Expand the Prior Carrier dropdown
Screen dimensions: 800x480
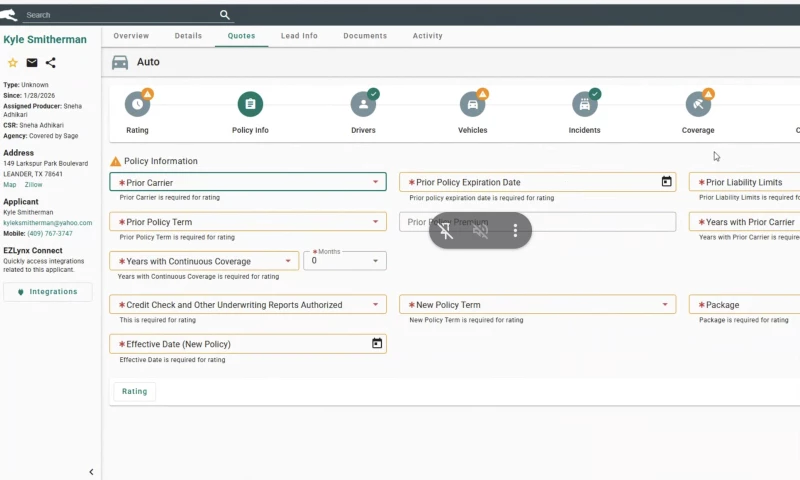click(376, 183)
